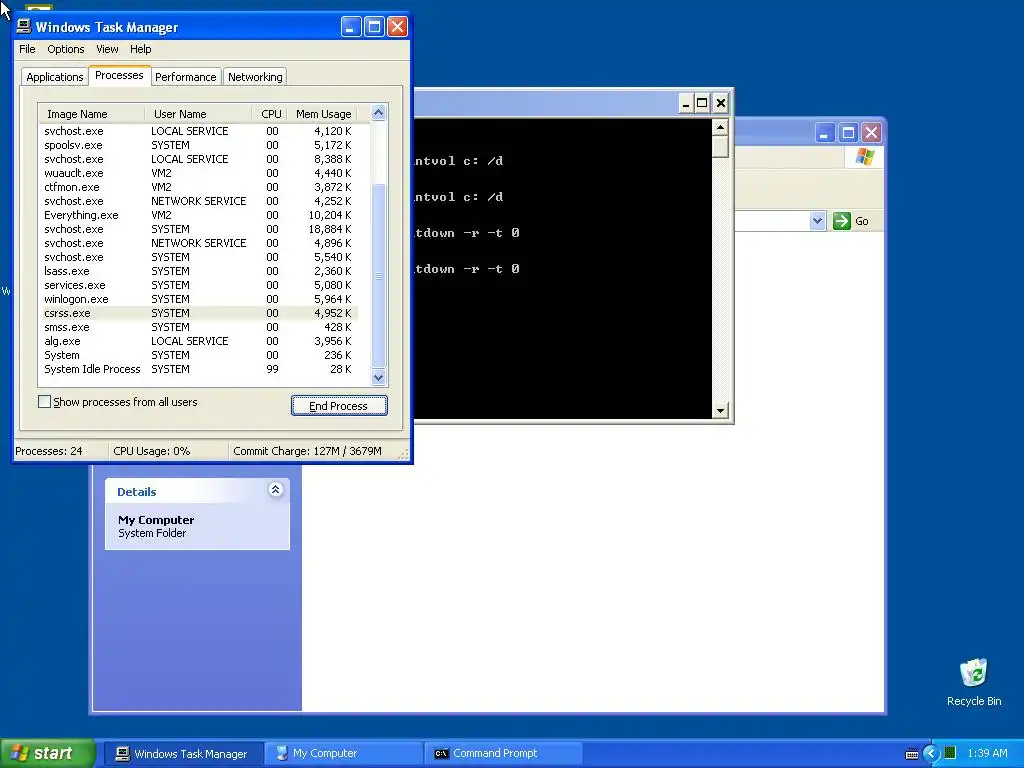
Task: Minimize the My Computer window
Action: tap(824, 133)
